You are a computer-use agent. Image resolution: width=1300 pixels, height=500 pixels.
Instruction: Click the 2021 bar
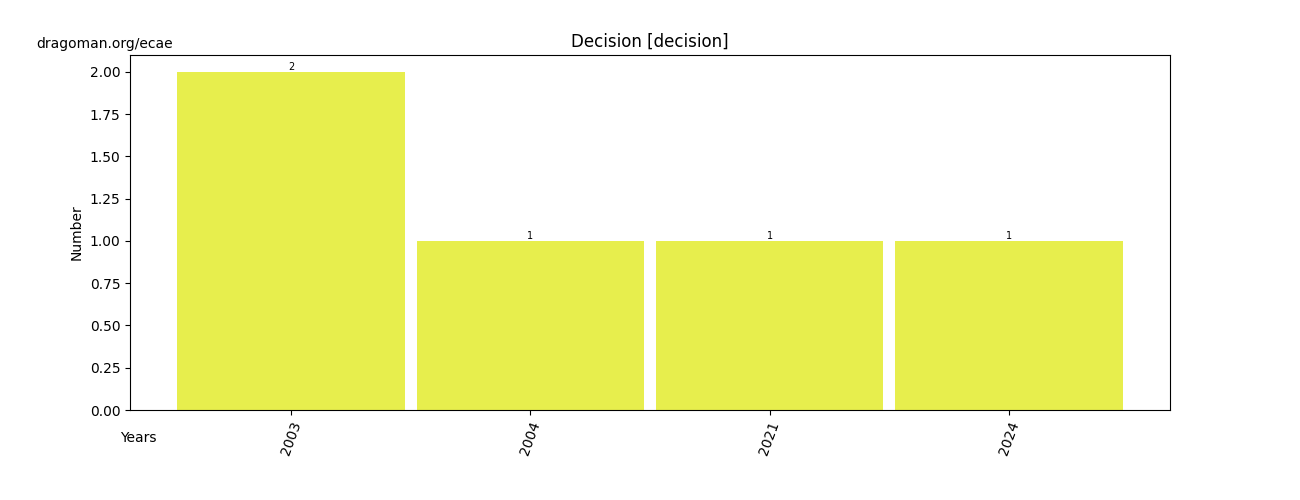point(769,326)
